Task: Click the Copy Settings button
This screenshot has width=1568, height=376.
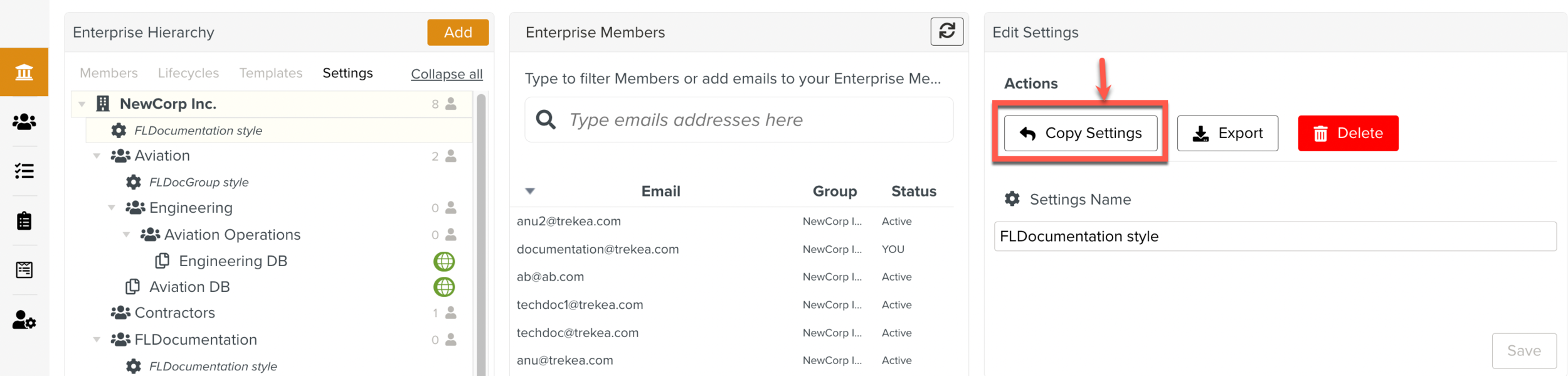Action: point(1080,133)
